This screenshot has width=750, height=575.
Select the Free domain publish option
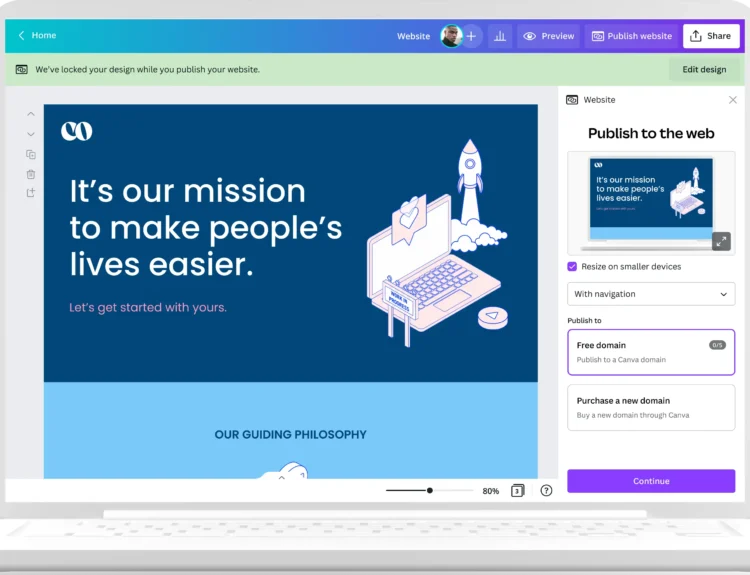(x=651, y=352)
